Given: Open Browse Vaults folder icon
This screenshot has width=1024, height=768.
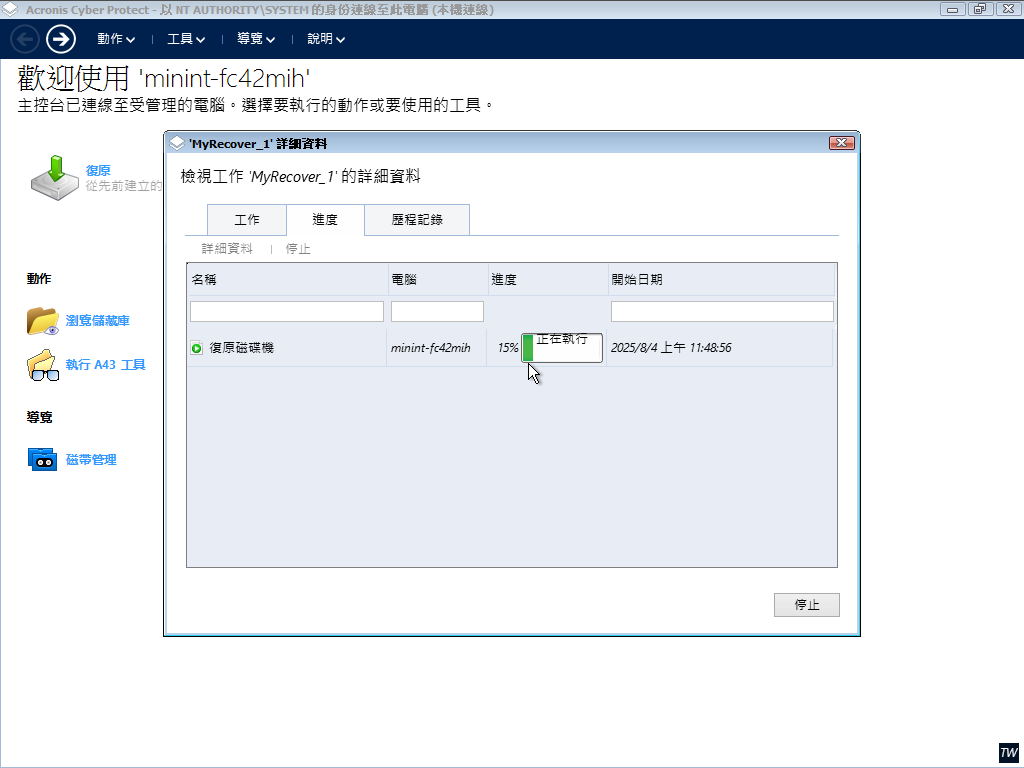Looking at the screenshot, I should [x=43, y=321].
